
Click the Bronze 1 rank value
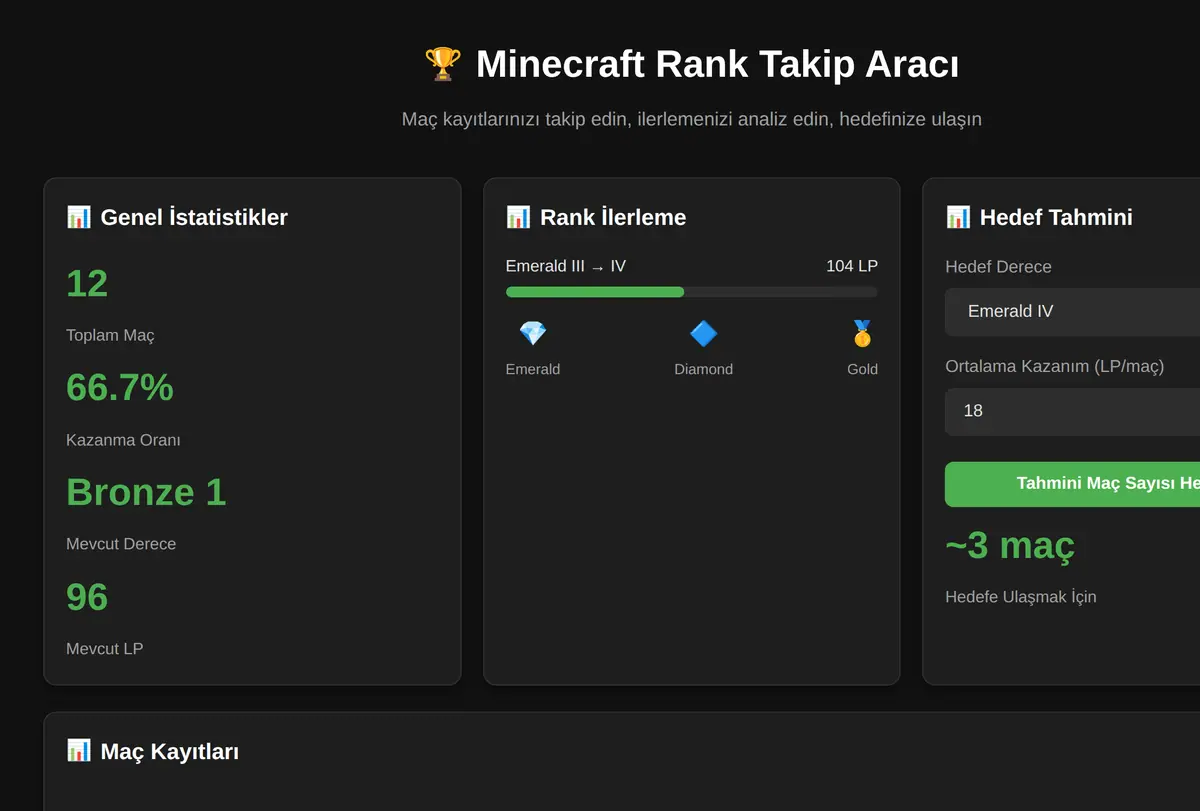pos(146,492)
